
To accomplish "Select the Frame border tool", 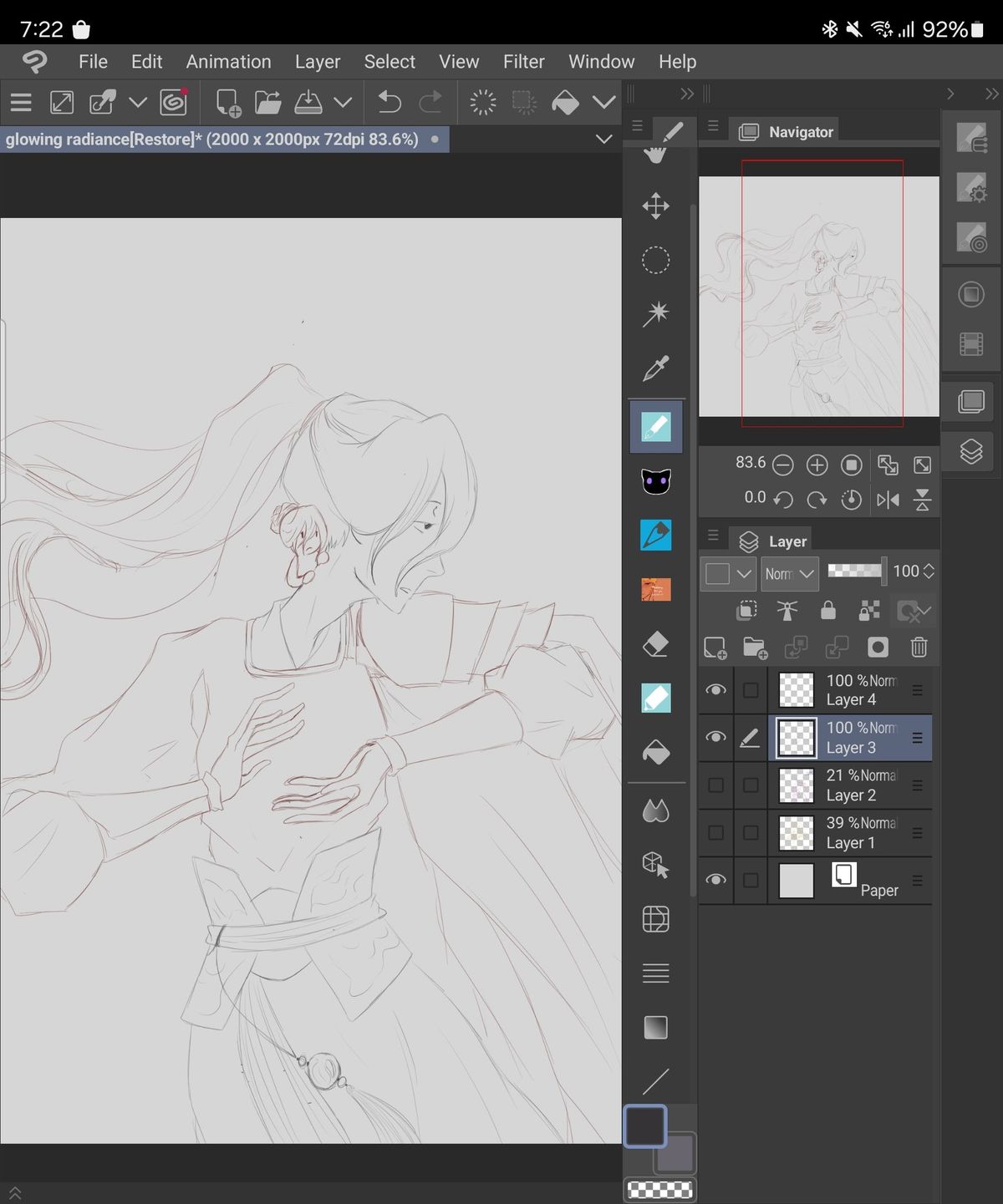I will [x=655, y=919].
